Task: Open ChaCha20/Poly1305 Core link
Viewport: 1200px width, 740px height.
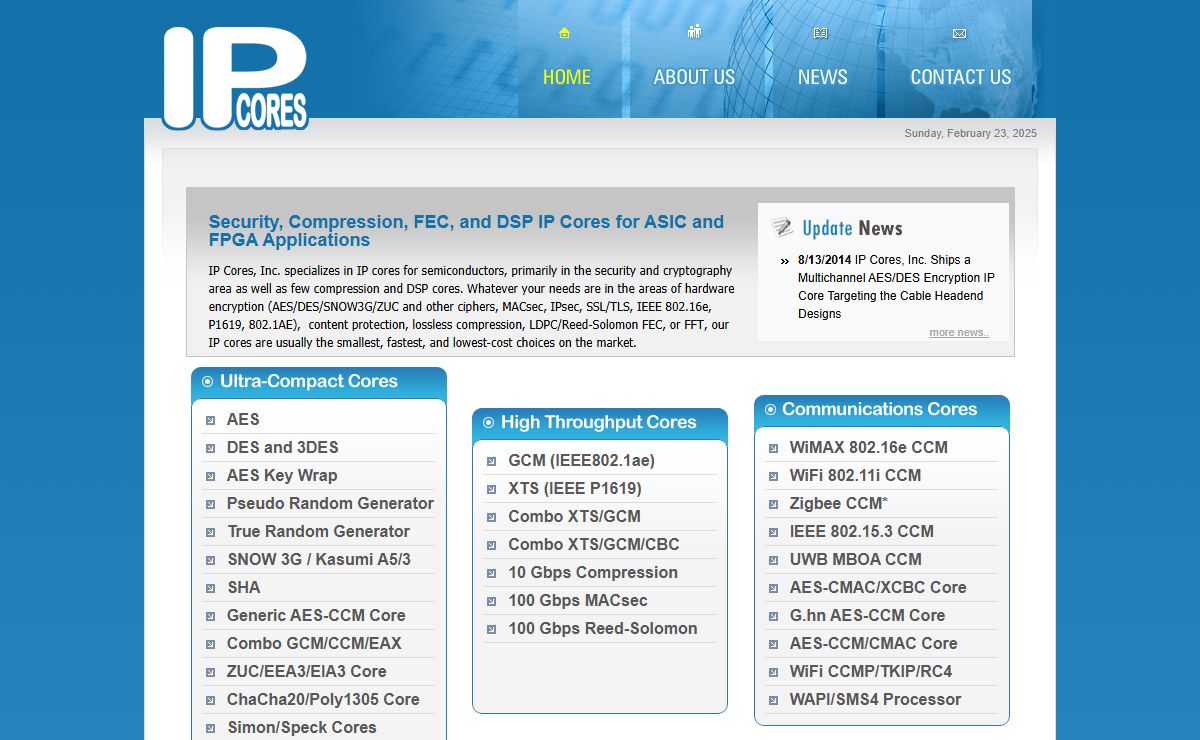Action: coord(323,699)
